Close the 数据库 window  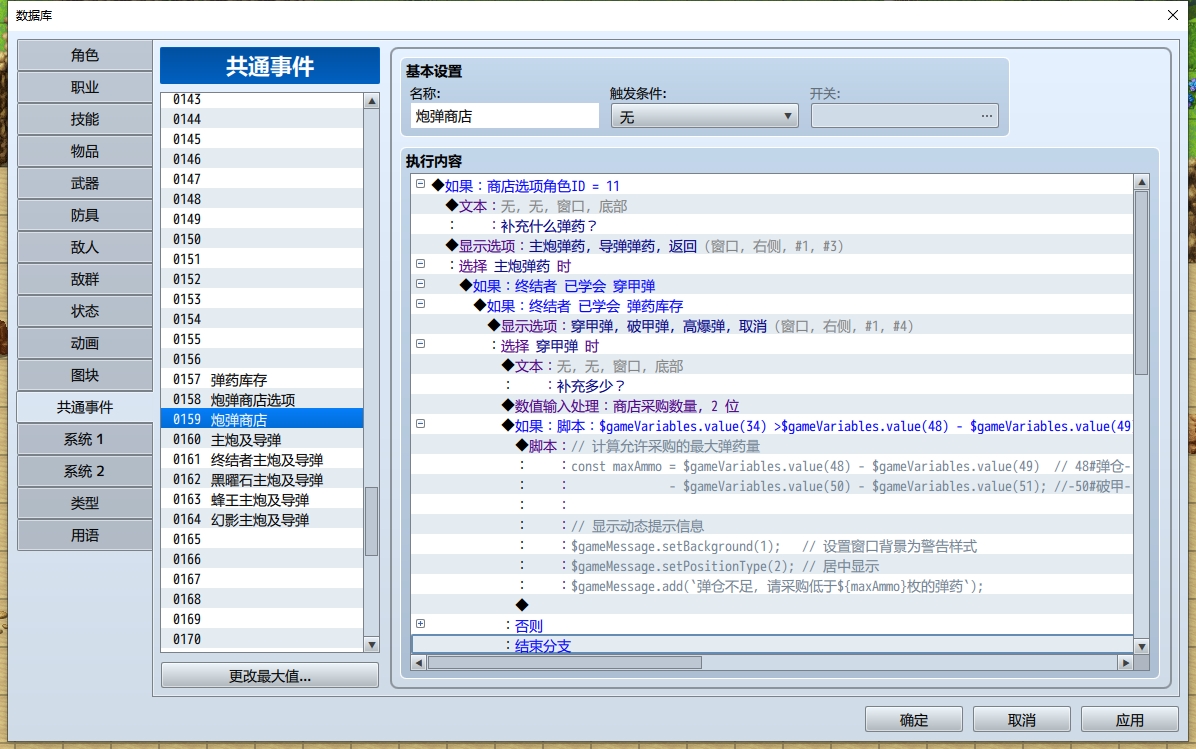tap(1173, 15)
